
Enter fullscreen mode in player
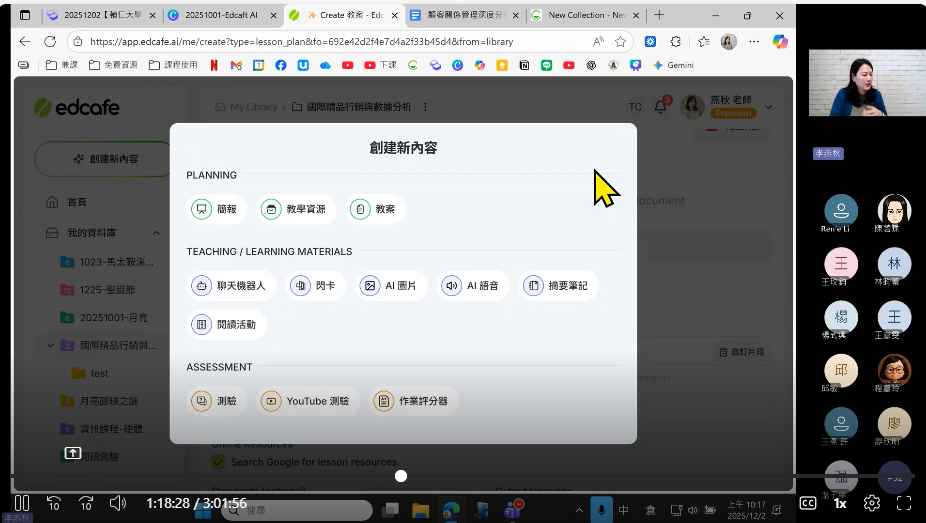904,504
